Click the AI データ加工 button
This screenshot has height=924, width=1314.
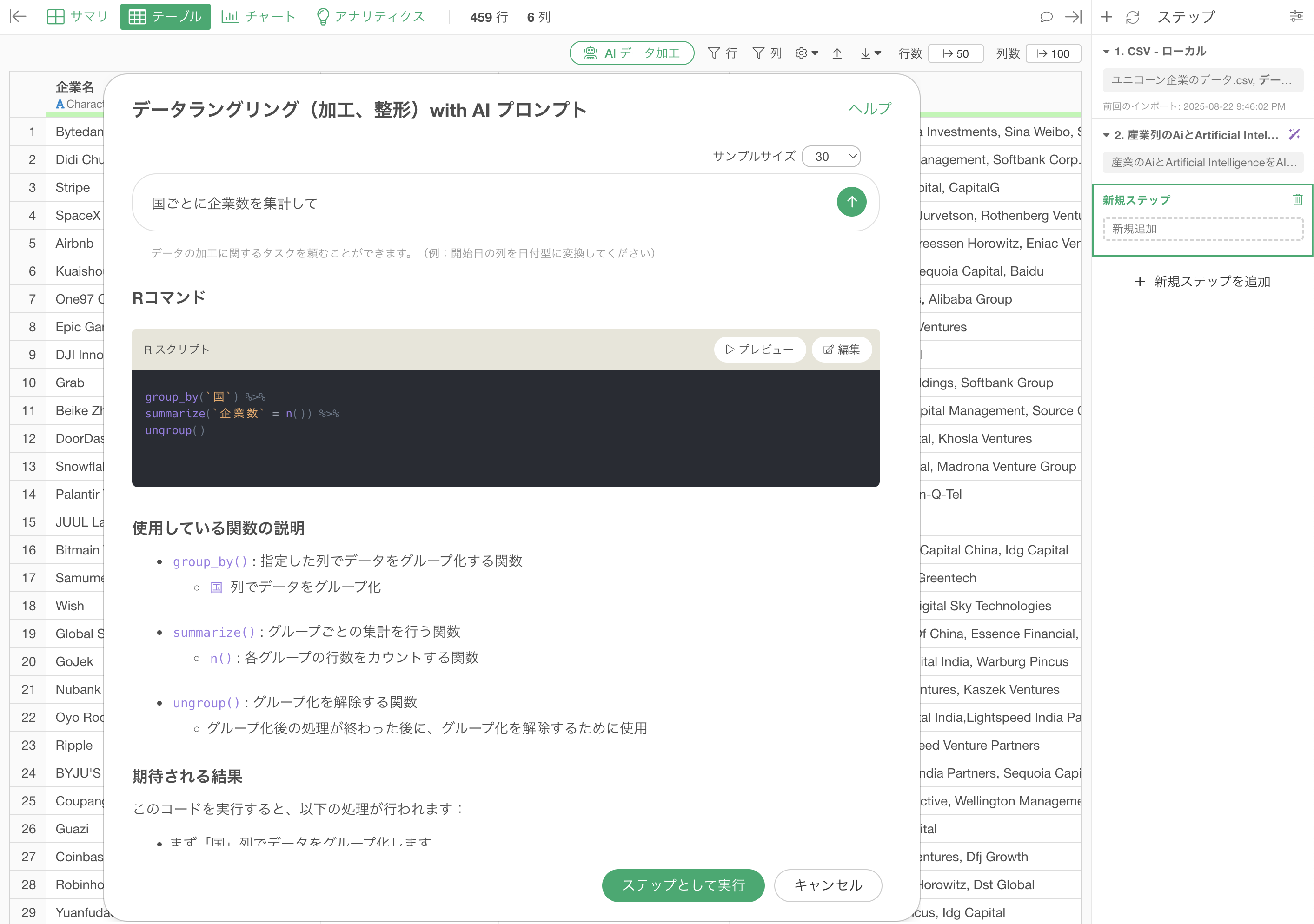[632, 53]
